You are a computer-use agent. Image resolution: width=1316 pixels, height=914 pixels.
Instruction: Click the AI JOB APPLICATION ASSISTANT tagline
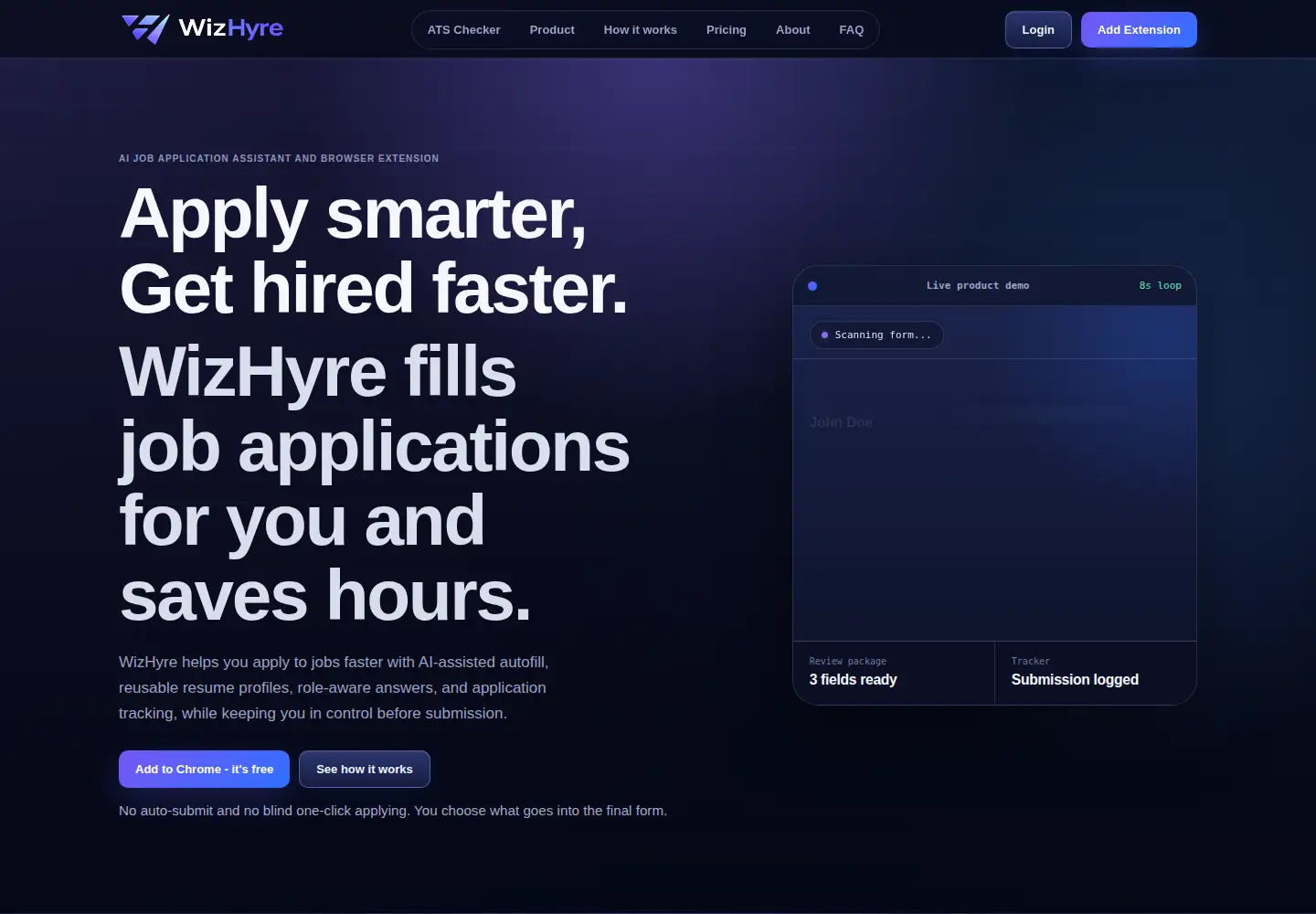tap(279, 159)
